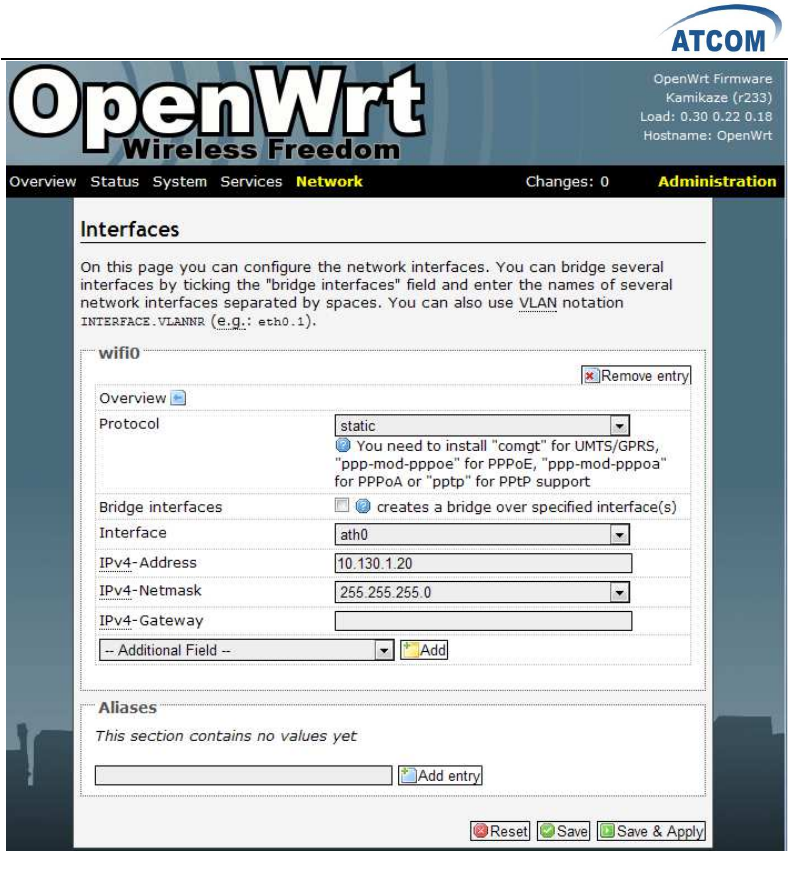
Task: Click the 'e.g.' abbreviation in the description
Action: [231, 321]
